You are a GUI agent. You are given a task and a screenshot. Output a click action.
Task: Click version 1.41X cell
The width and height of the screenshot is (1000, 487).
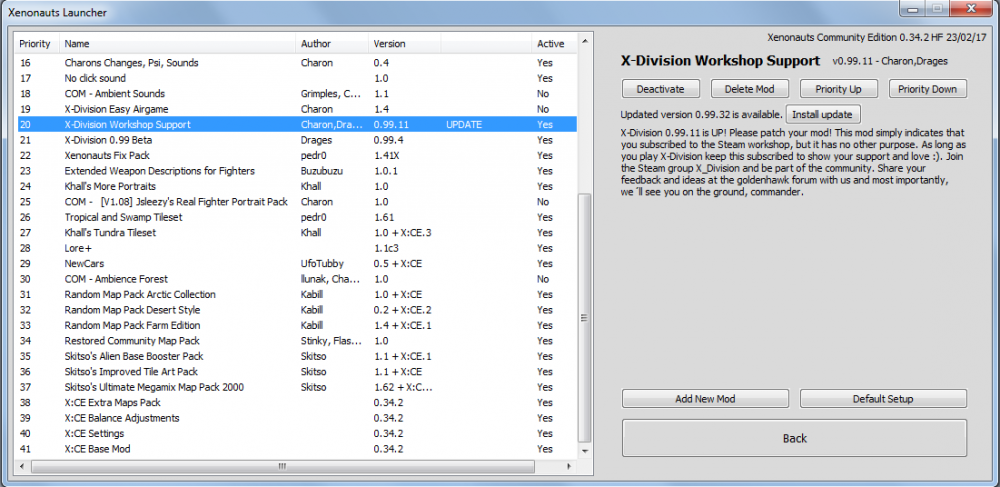[x=389, y=156]
